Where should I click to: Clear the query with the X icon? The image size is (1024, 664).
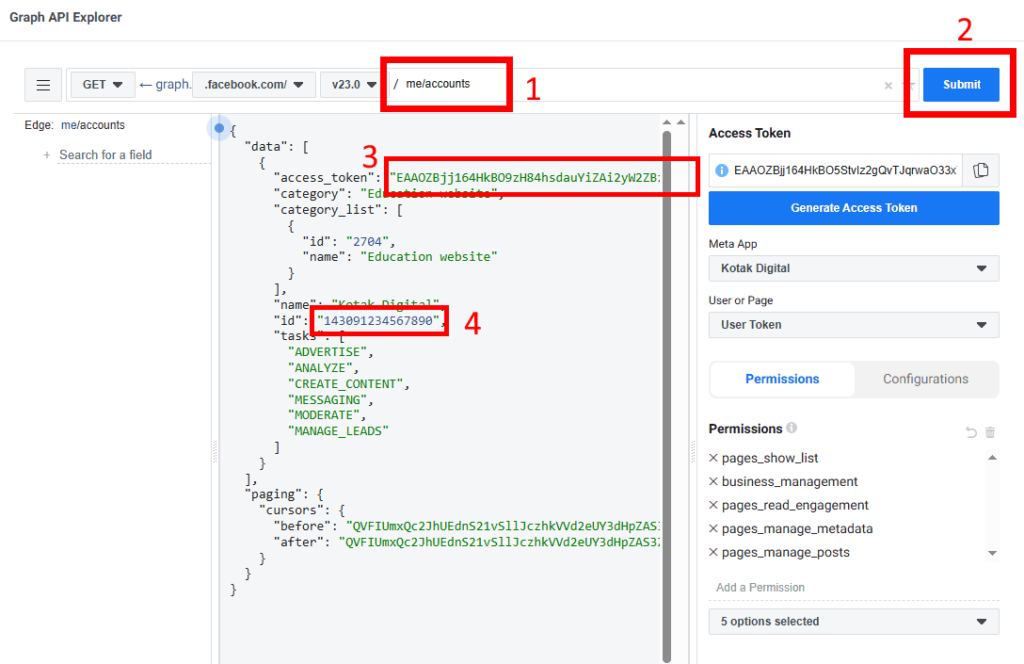888,86
